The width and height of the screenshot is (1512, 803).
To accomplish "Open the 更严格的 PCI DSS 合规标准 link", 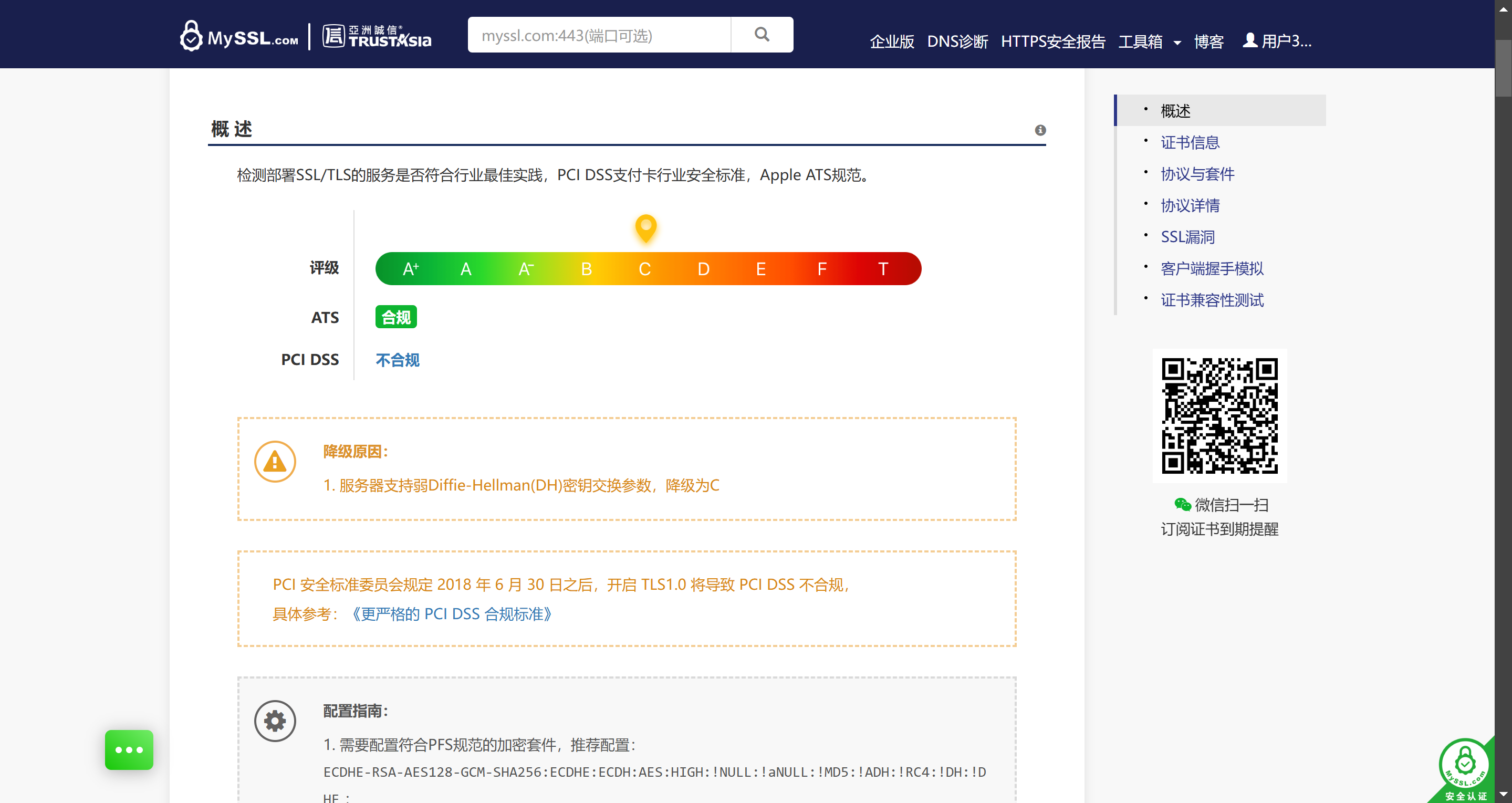I will click(451, 614).
